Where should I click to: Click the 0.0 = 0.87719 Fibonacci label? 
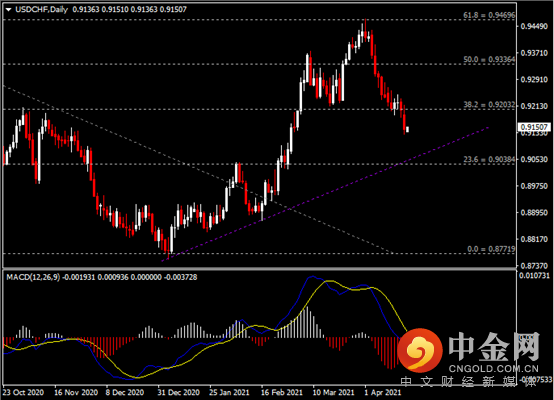pyautogui.click(x=491, y=249)
